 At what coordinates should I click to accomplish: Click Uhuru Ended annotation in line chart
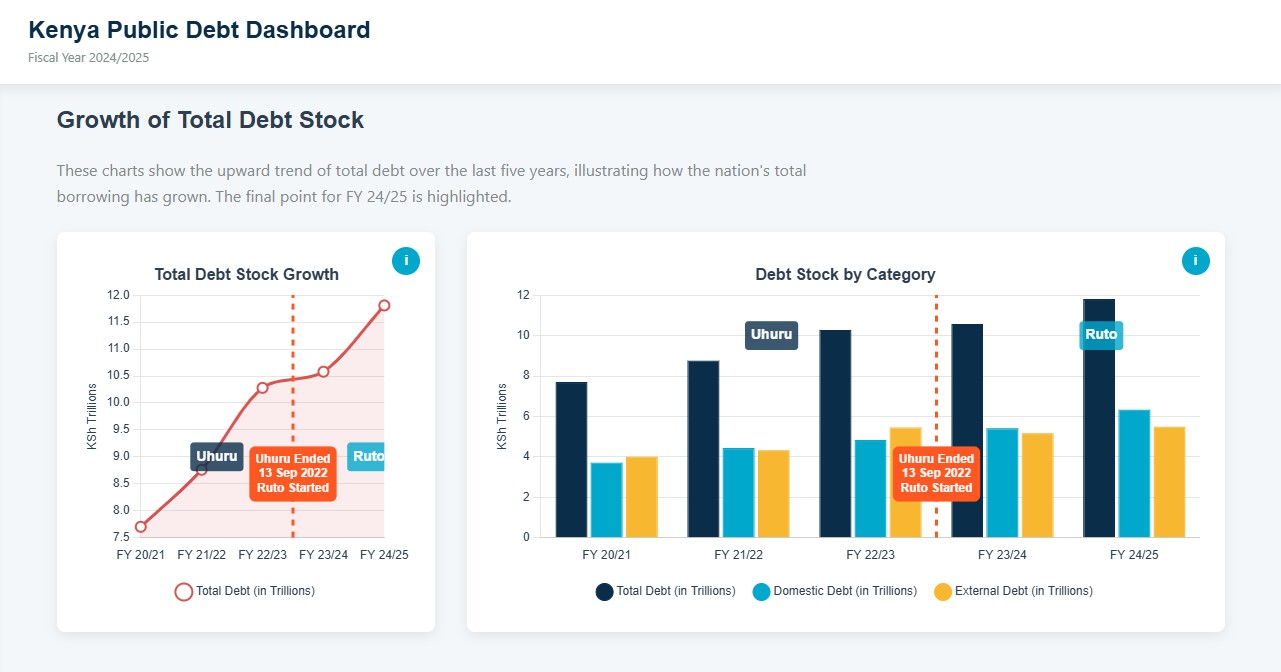click(292, 473)
